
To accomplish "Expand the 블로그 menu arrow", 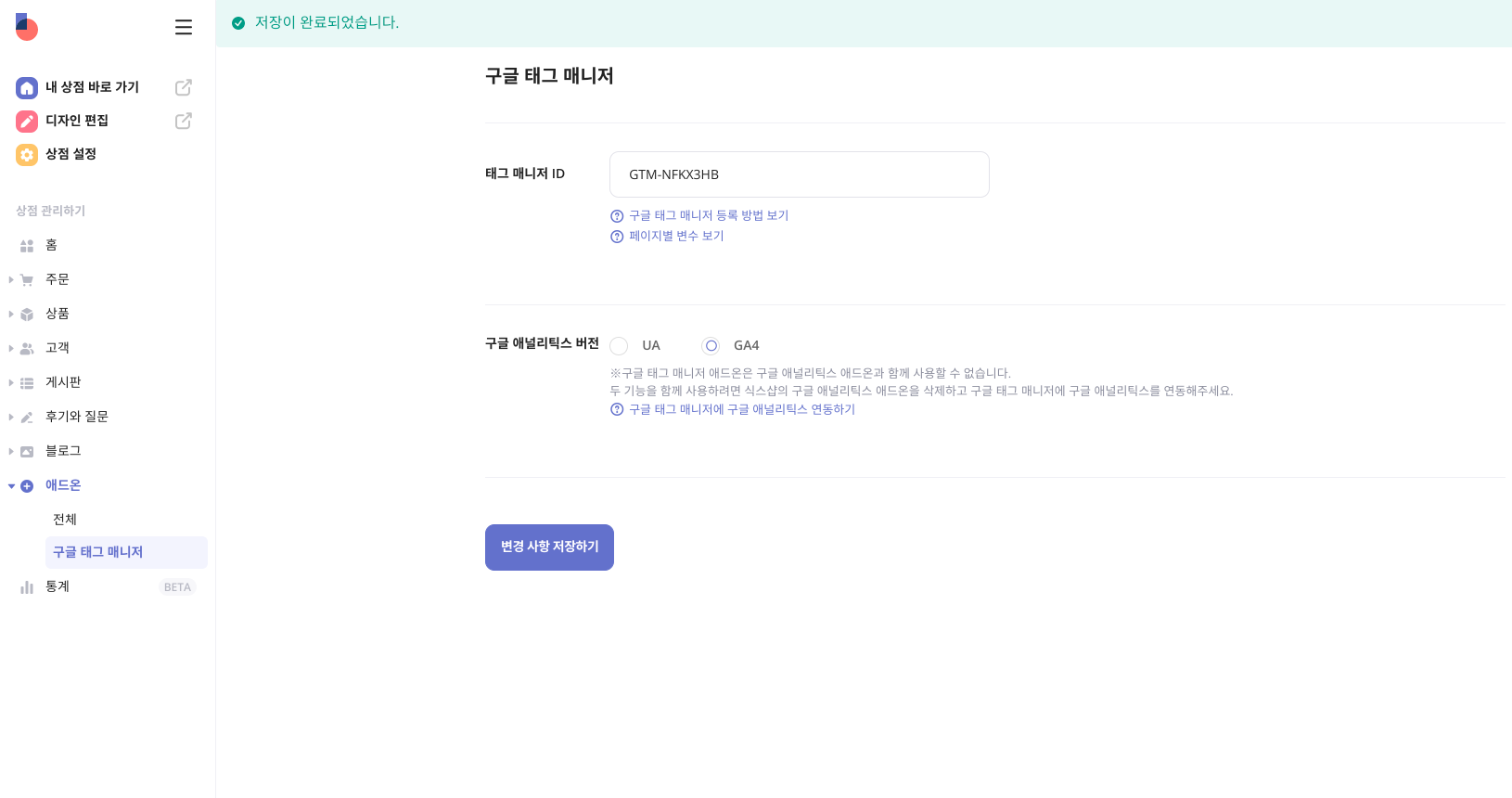I will coord(11,451).
